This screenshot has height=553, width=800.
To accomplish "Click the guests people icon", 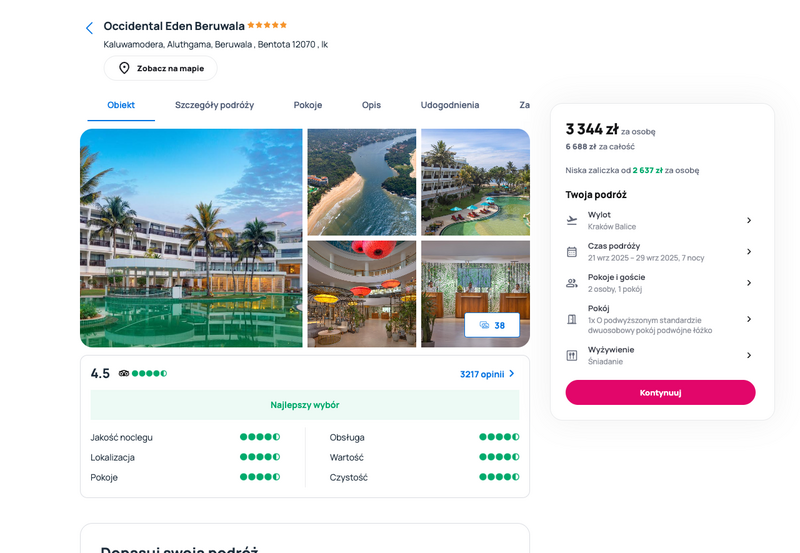I will click(572, 283).
